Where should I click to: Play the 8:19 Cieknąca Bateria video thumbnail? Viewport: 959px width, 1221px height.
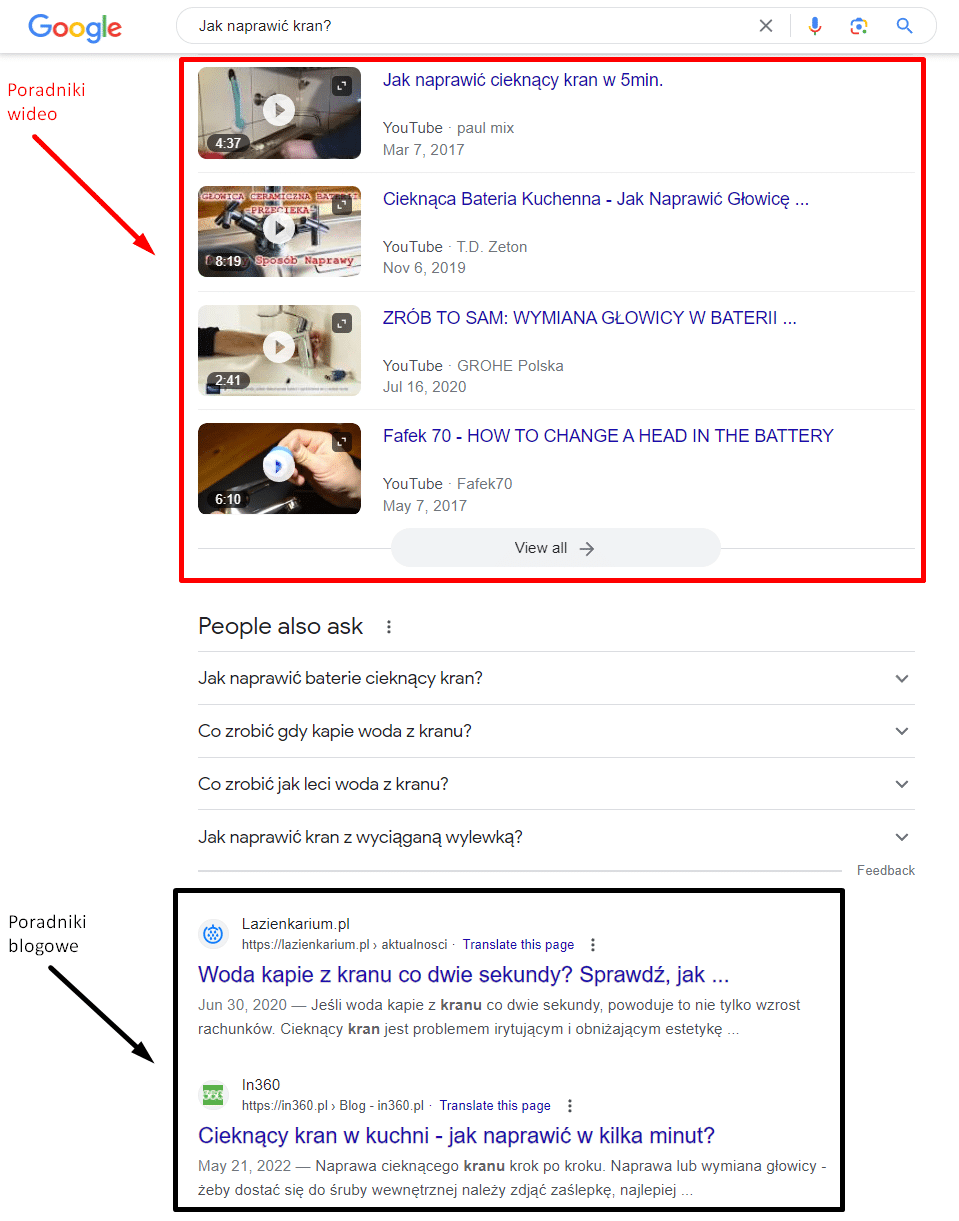pos(279,231)
